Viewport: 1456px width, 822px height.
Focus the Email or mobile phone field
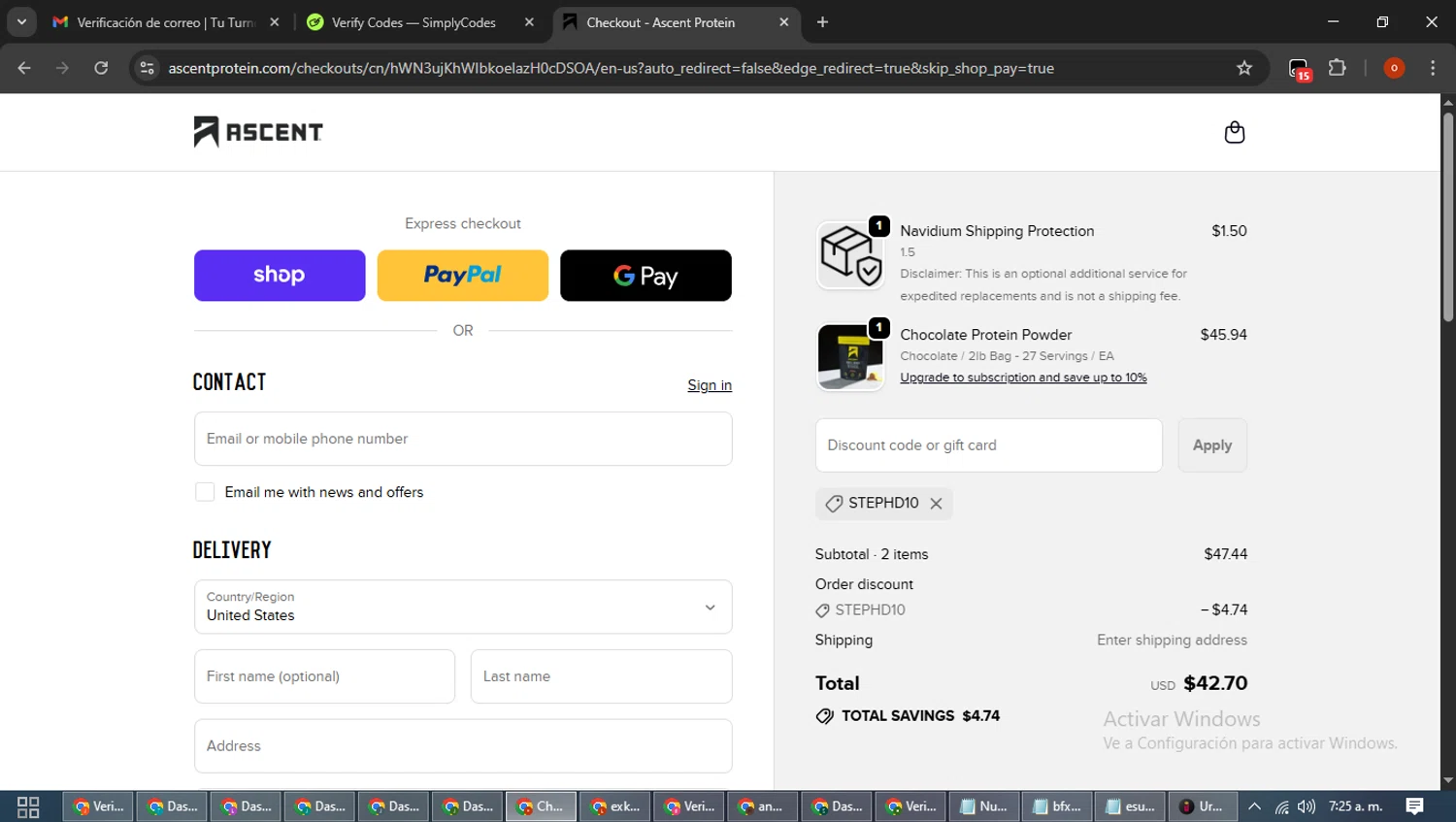(x=463, y=439)
